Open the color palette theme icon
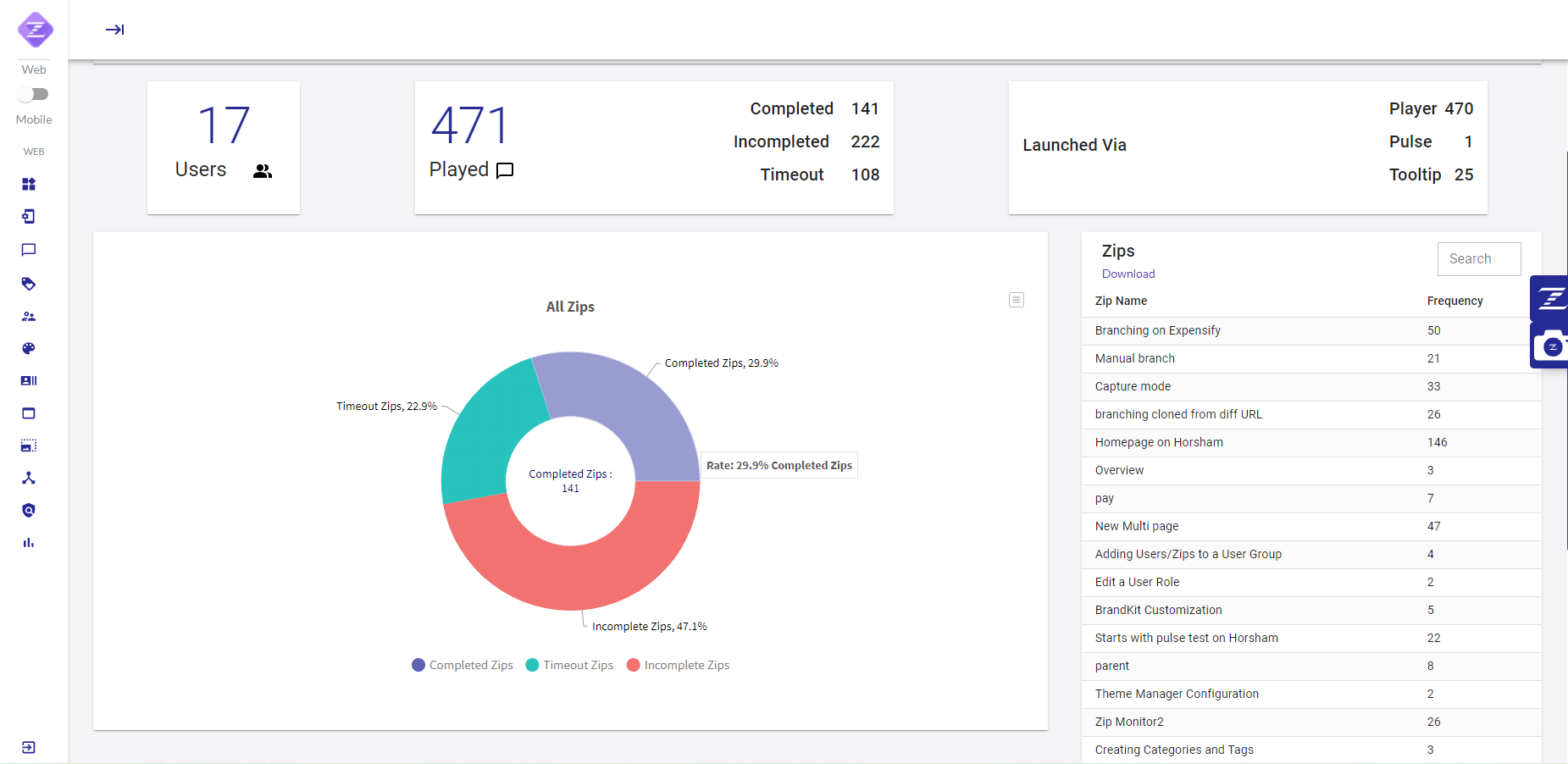The width and height of the screenshot is (1568, 764). click(29, 348)
